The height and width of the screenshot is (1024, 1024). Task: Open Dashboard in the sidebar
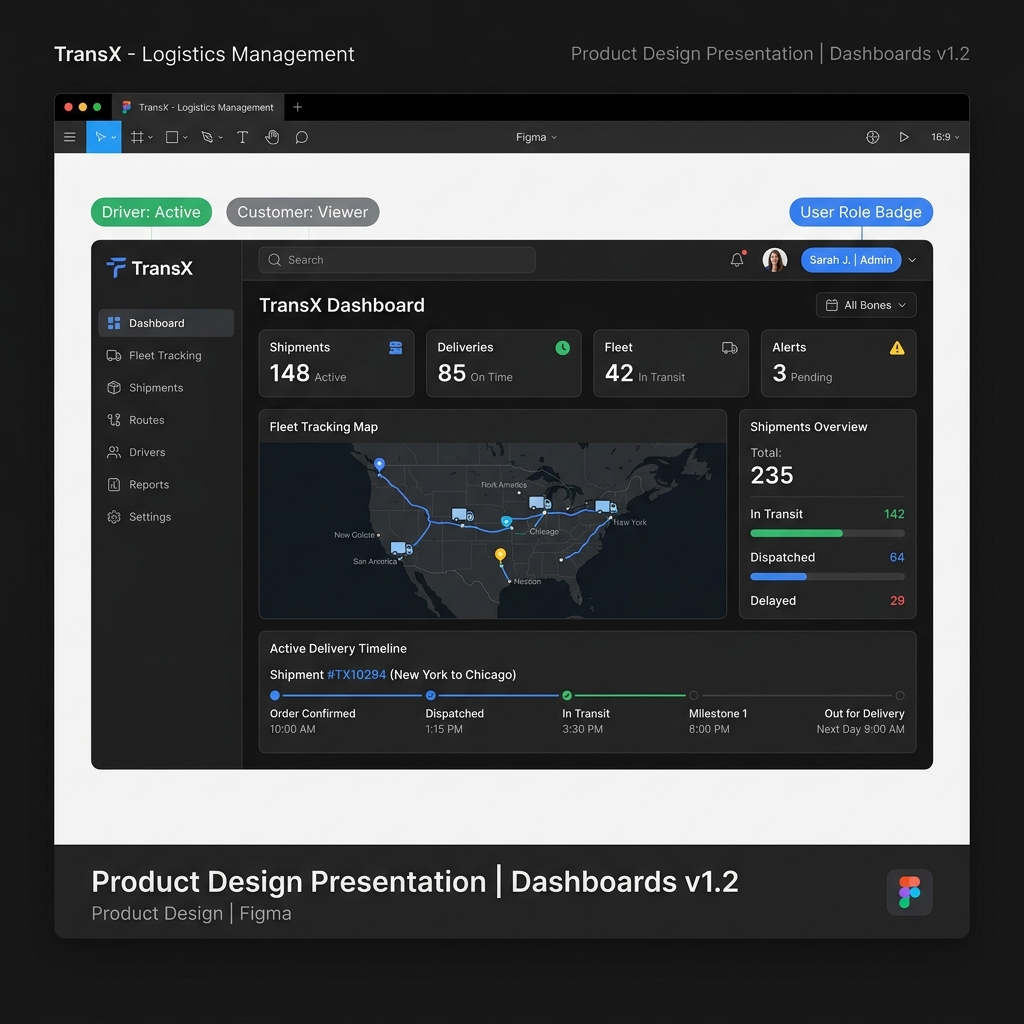pos(166,323)
